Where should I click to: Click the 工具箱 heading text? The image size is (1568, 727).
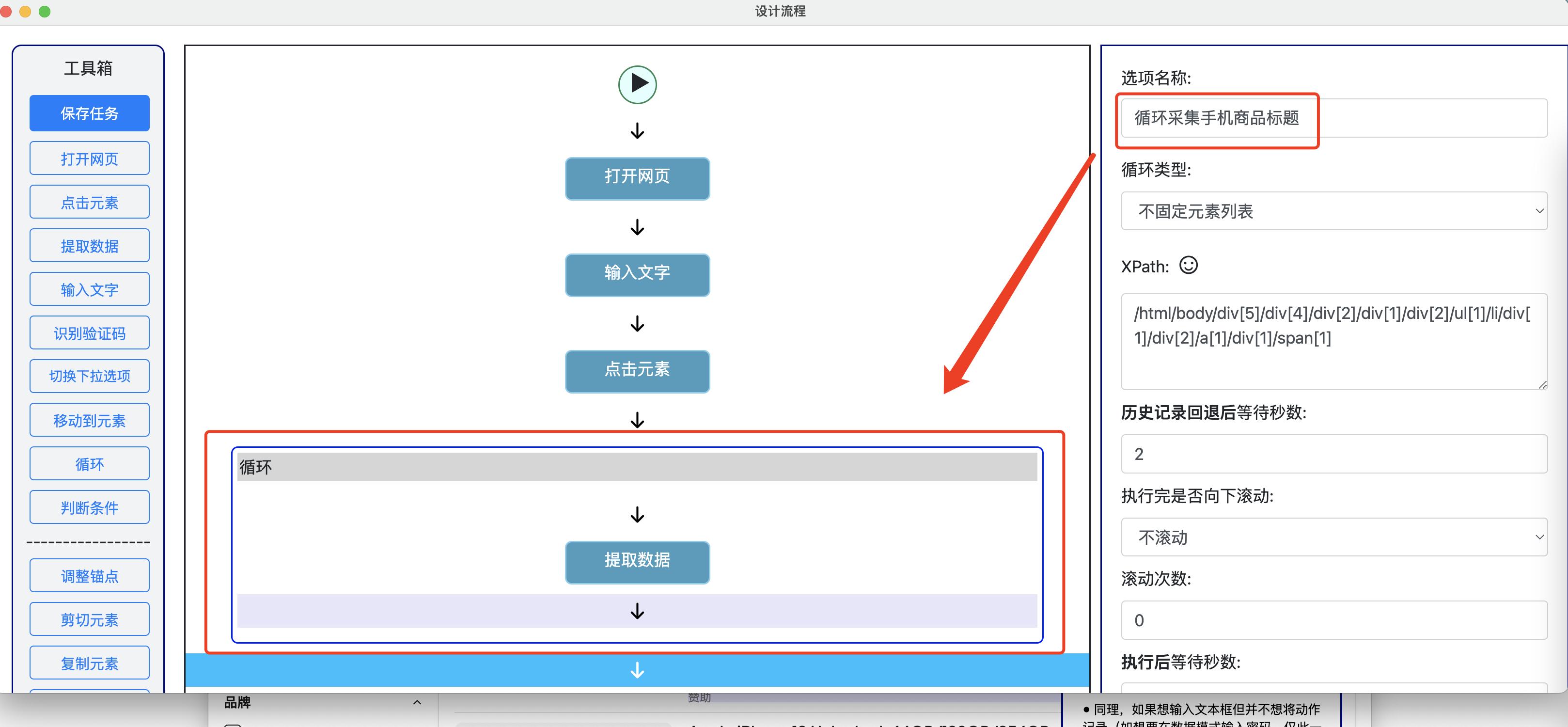point(88,68)
